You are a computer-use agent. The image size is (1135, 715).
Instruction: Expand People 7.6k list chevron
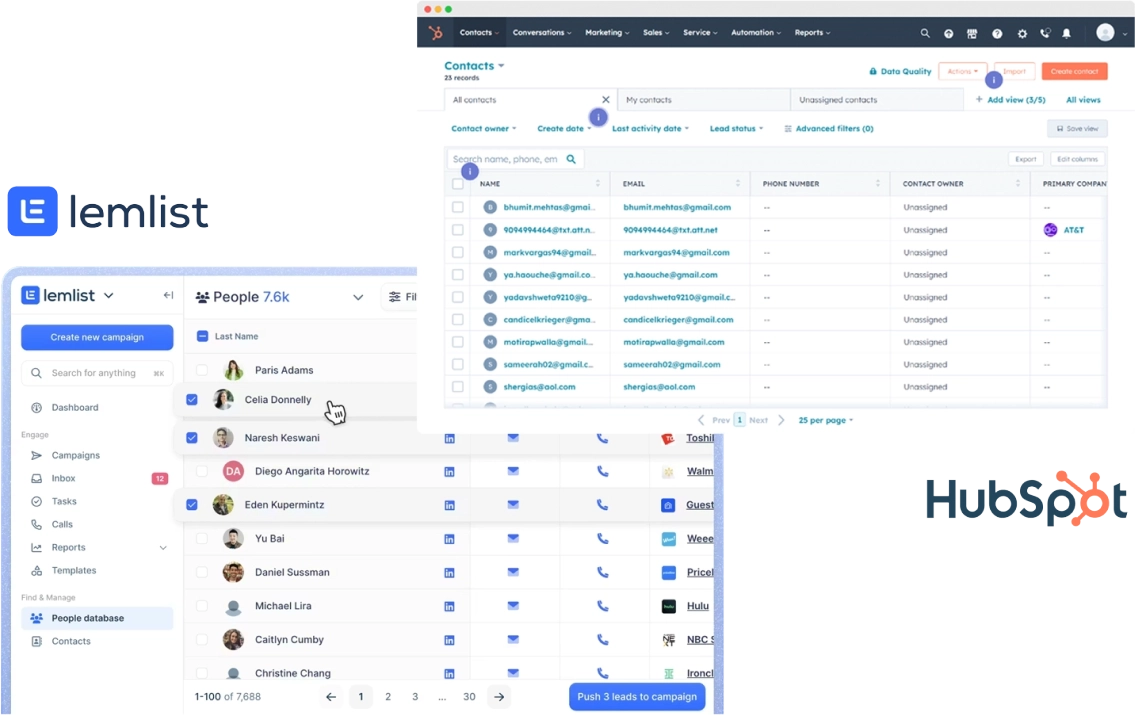(x=358, y=297)
